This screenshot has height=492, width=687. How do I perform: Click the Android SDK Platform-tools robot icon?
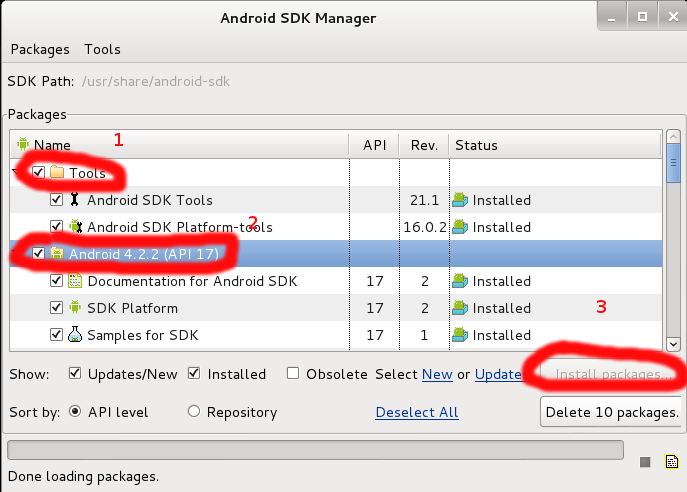click(x=75, y=227)
